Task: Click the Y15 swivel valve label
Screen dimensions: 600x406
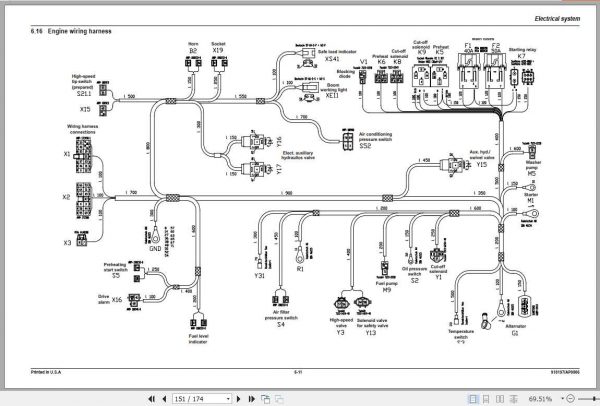Action: click(x=482, y=164)
